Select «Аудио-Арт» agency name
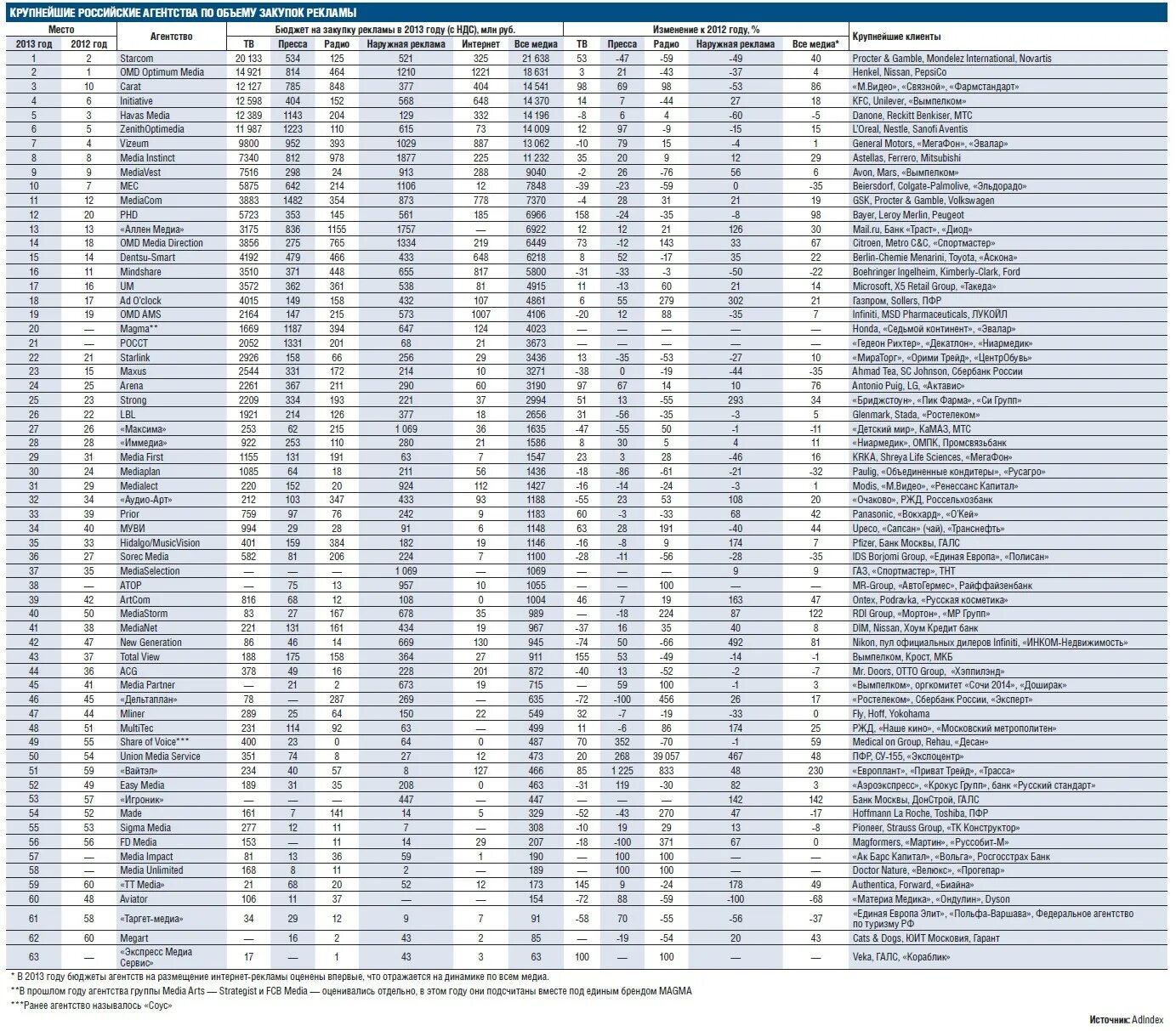 [x=146, y=500]
